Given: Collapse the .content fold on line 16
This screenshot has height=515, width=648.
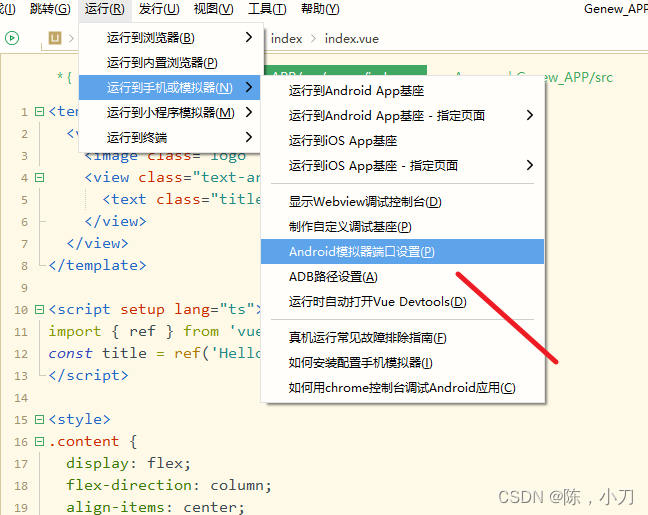Looking at the screenshot, I should (x=39, y=441).
